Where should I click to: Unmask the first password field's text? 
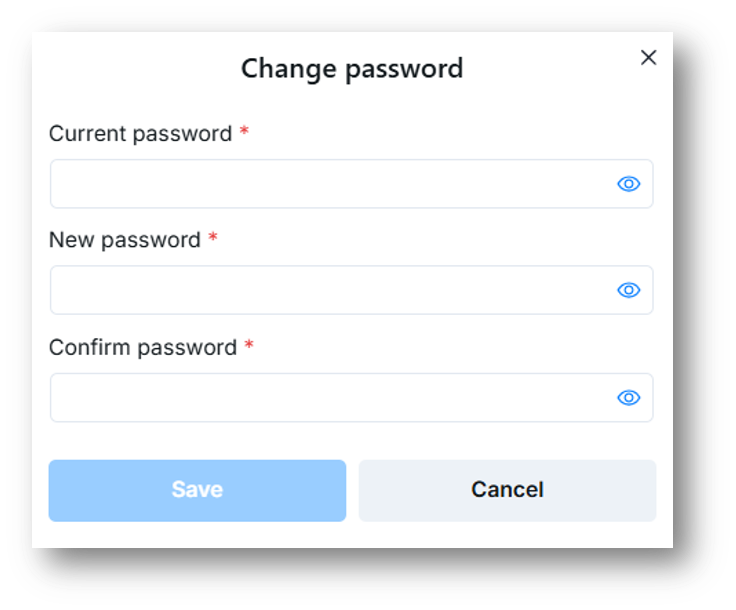tap(628, 184)
